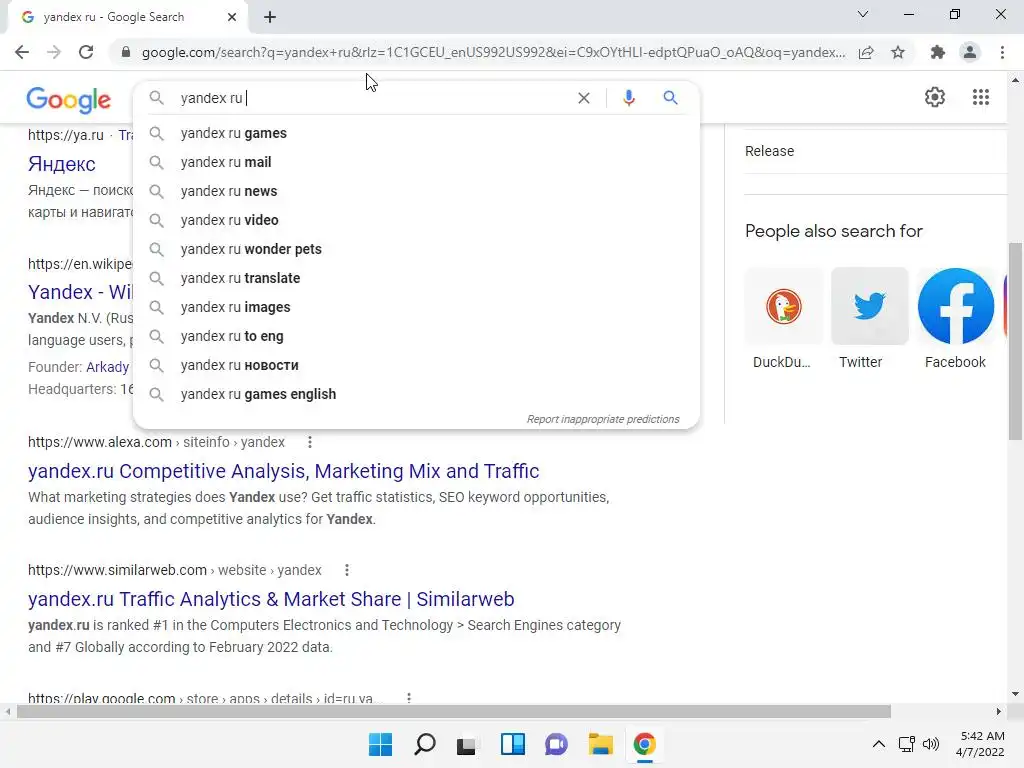Open Widgets from taskbar
The height and width of the screenshot is (768, 1024).
[x=513, y=744]
